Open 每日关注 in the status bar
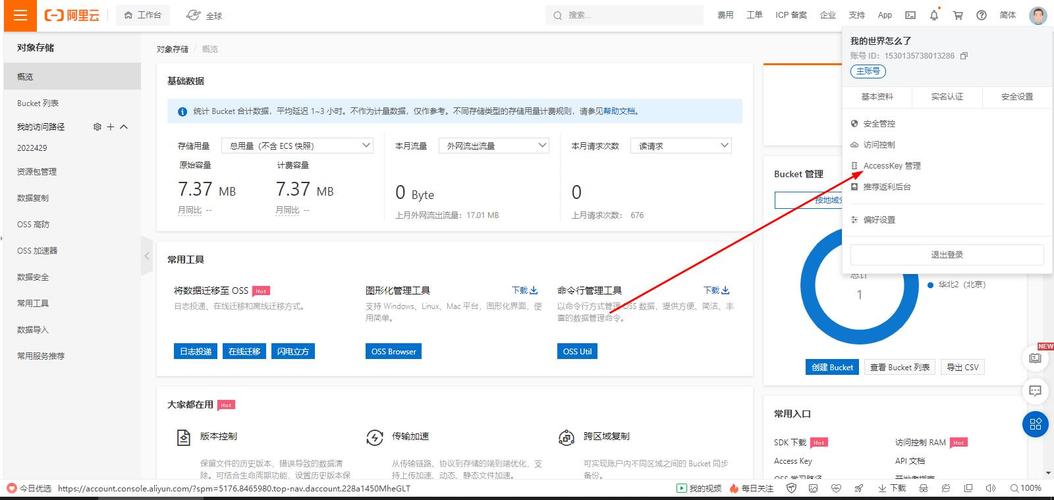Viewport: 1054px width, 500px height. pyautogui.click(x=751, y=489)
